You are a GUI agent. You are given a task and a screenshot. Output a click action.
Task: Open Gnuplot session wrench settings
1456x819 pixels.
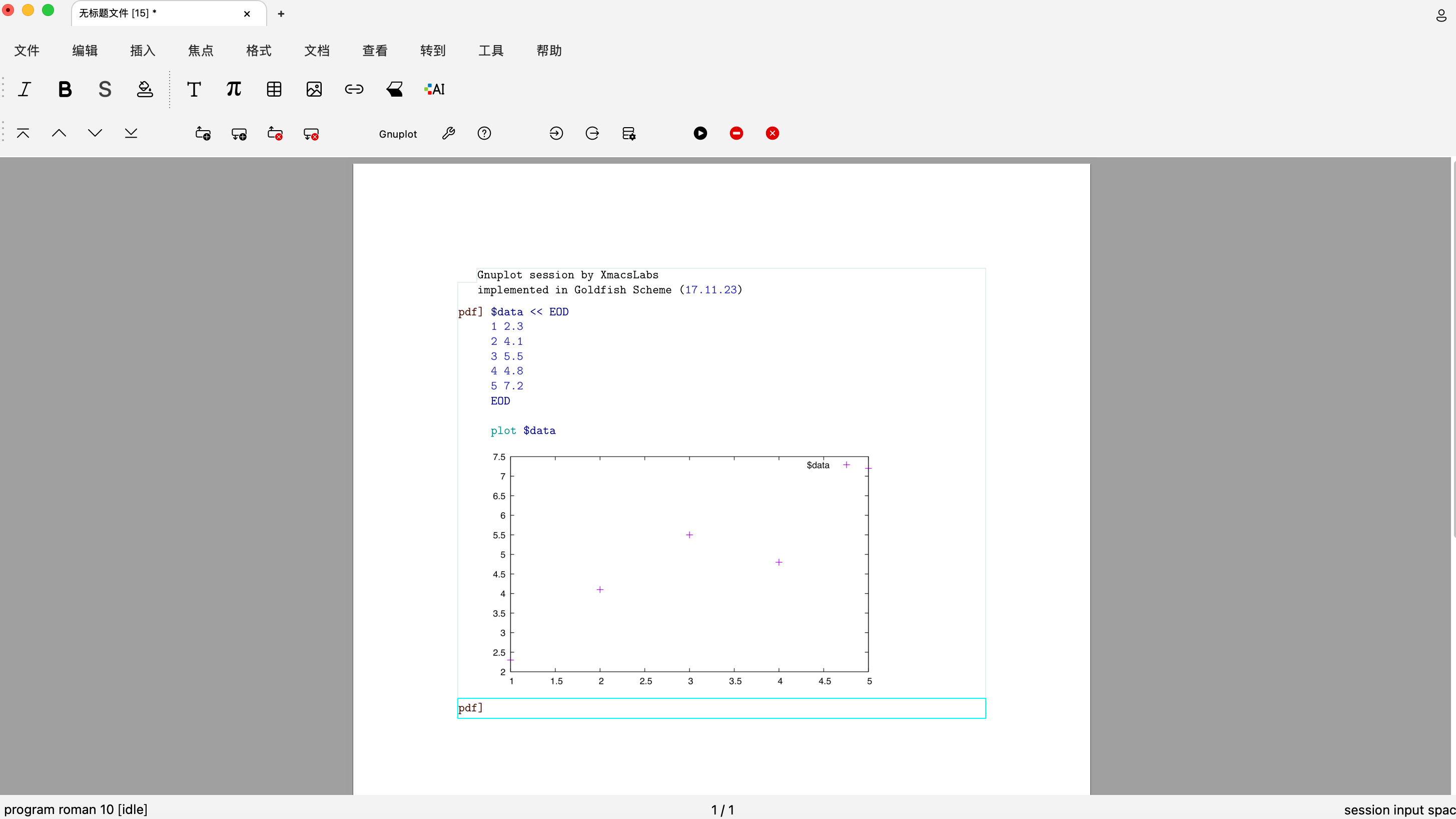click(x=448, y=134)
